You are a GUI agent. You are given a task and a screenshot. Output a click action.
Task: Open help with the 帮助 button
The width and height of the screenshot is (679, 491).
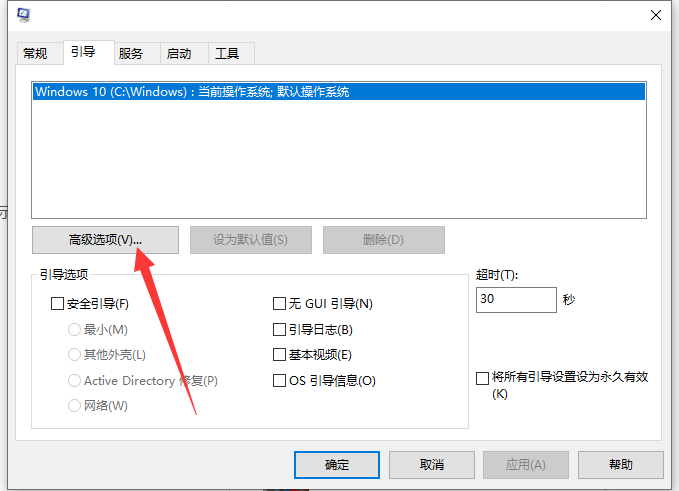pyautogui.click(x=620, y=464)
